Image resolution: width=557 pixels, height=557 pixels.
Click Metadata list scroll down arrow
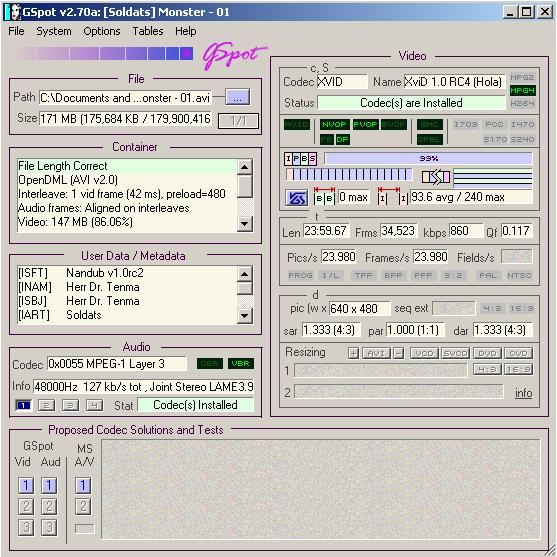(245, 315)
